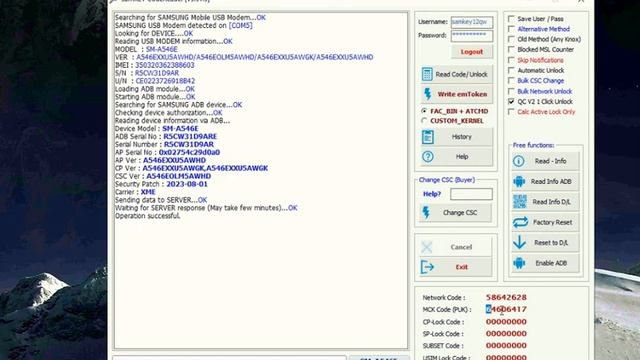
Task: Check the Bulk CSC Change box
Action: 511,81
